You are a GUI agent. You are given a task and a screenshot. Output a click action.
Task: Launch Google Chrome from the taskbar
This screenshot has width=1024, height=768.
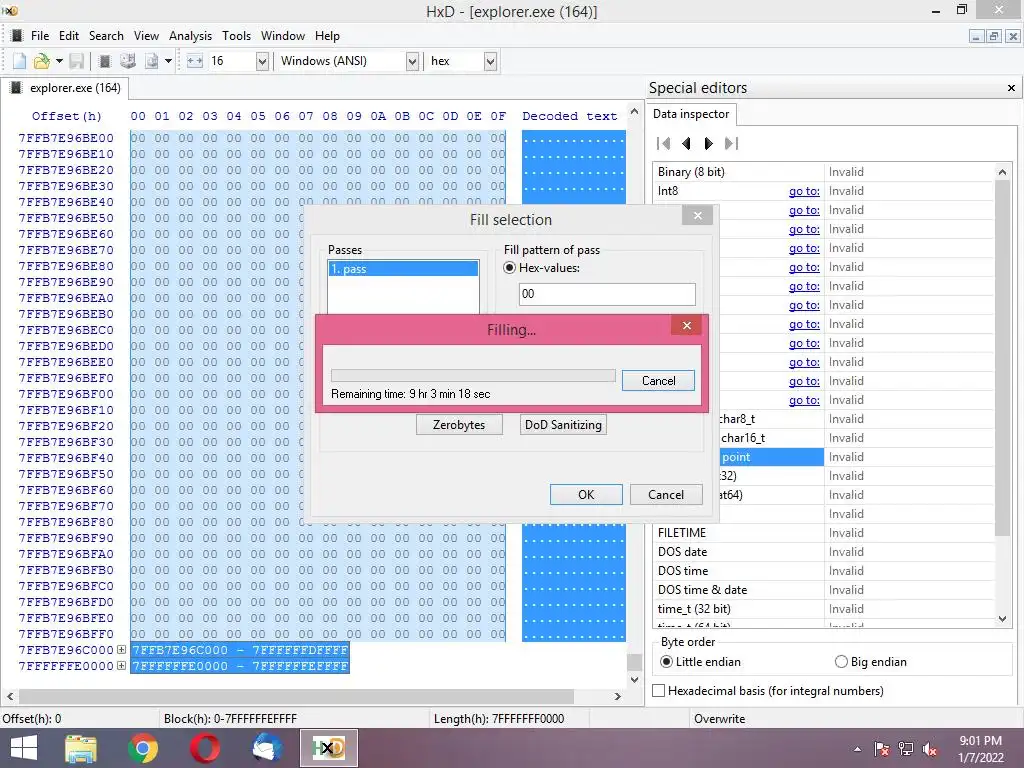tap(143, 748)
